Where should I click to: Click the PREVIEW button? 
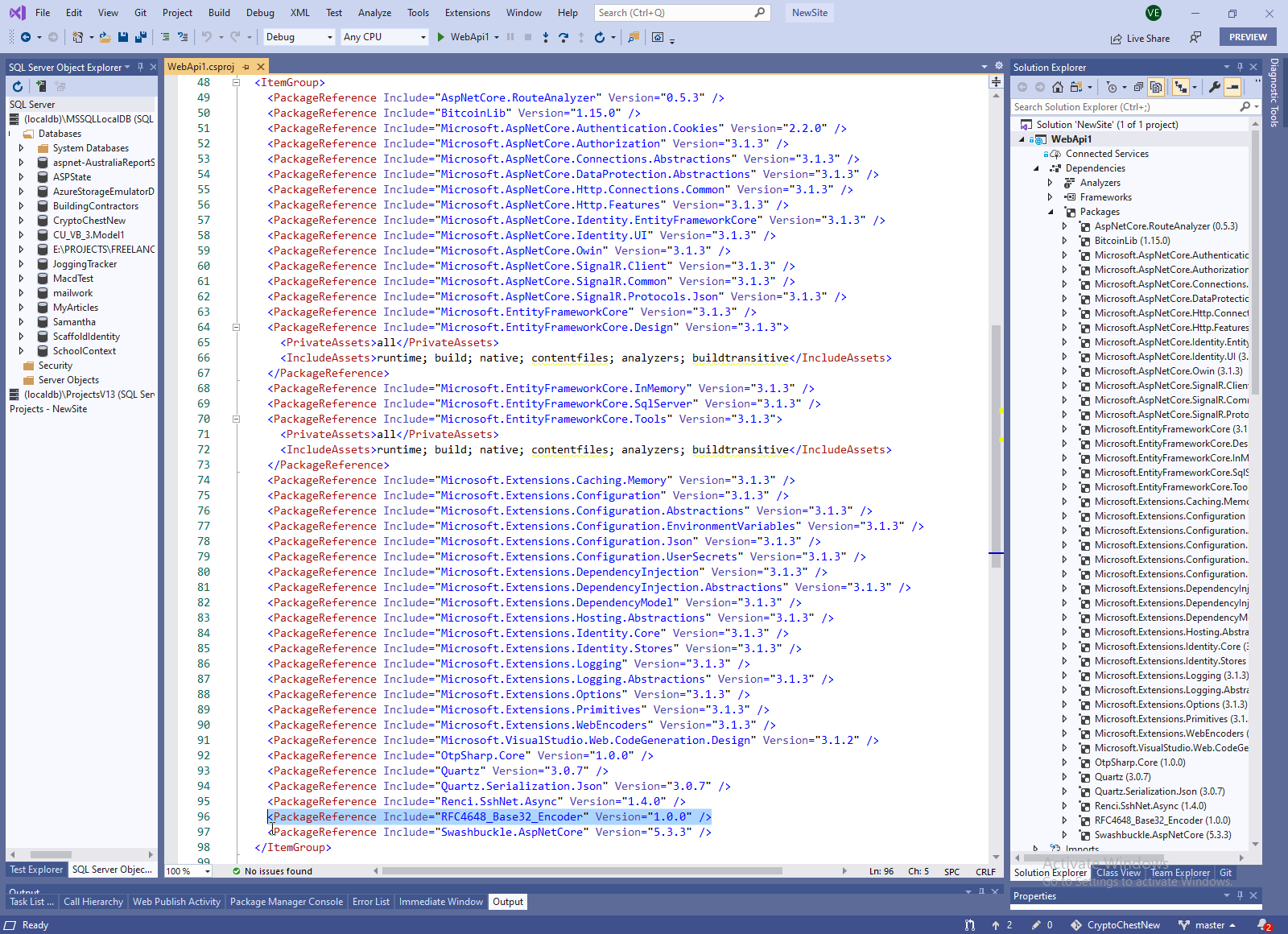tap(1248, 37)
